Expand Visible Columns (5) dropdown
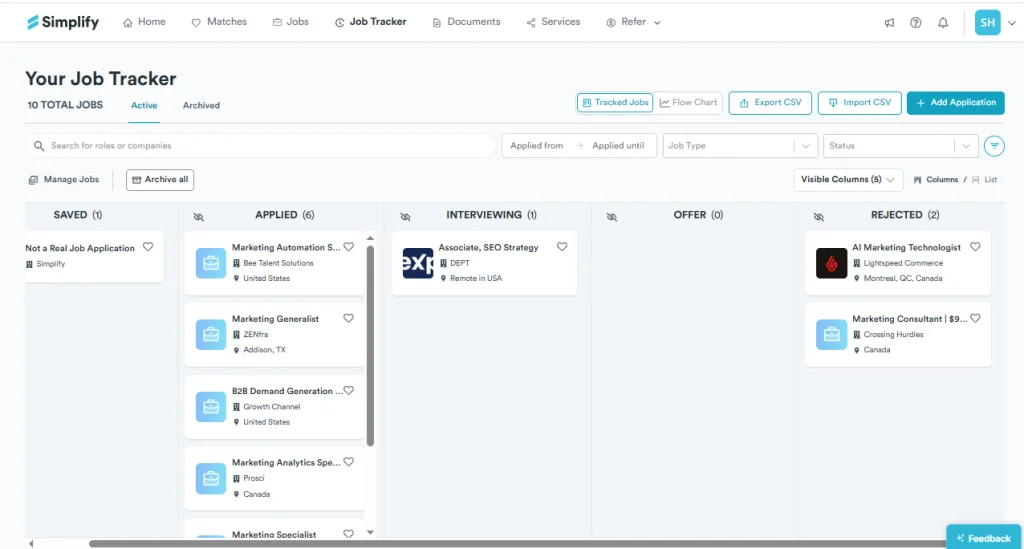 [x=848, y=180]
